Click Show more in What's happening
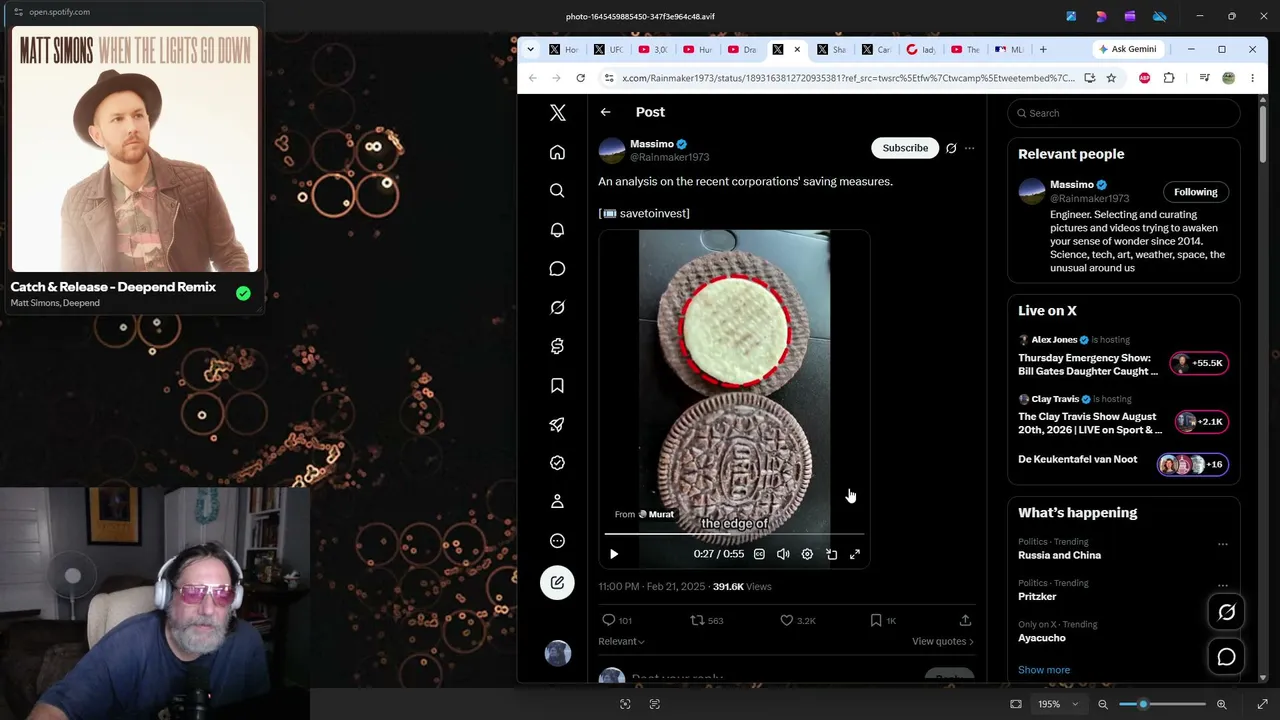The height and width of the screenshot is (720, 1280). [1044, 670]
